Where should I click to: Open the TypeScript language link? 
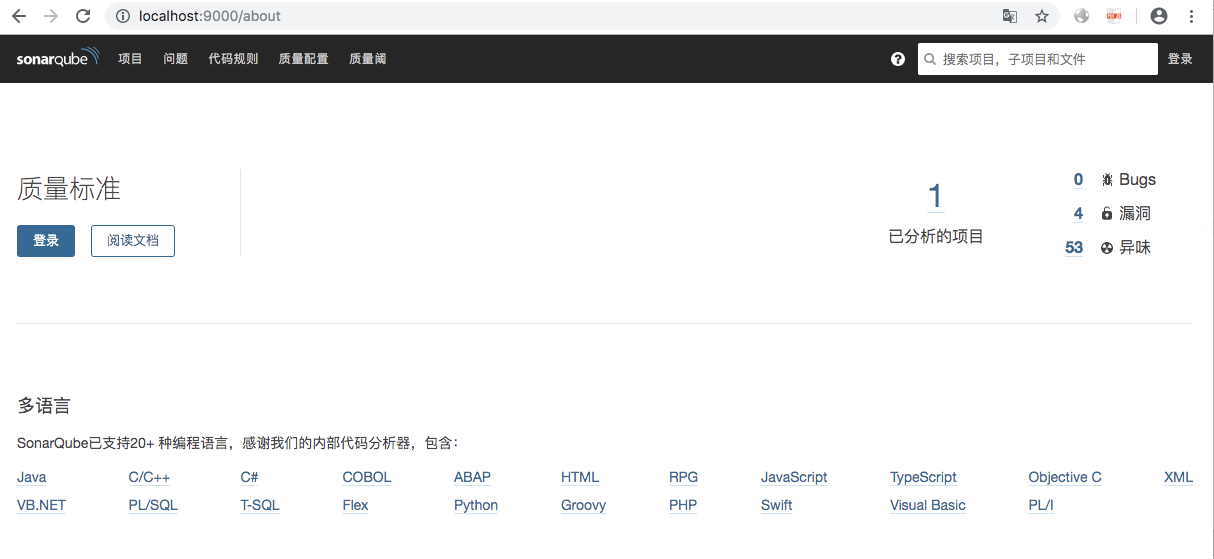pos(923,478)
